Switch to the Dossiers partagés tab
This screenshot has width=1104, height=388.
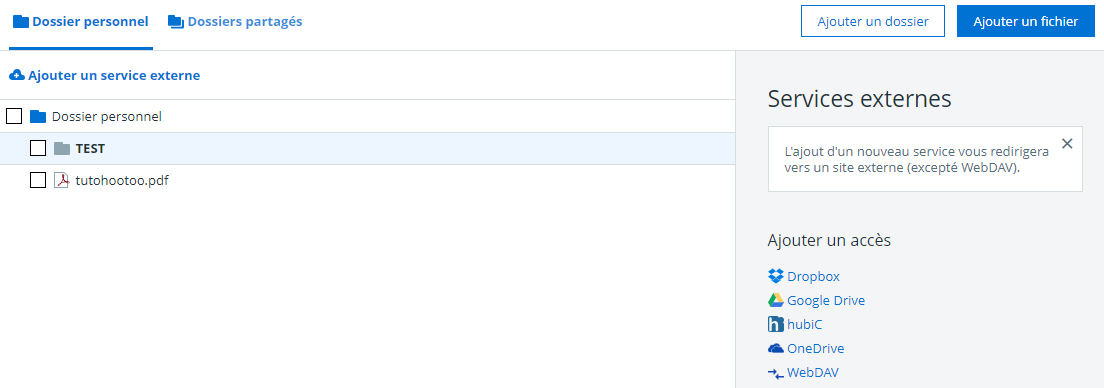235,22
